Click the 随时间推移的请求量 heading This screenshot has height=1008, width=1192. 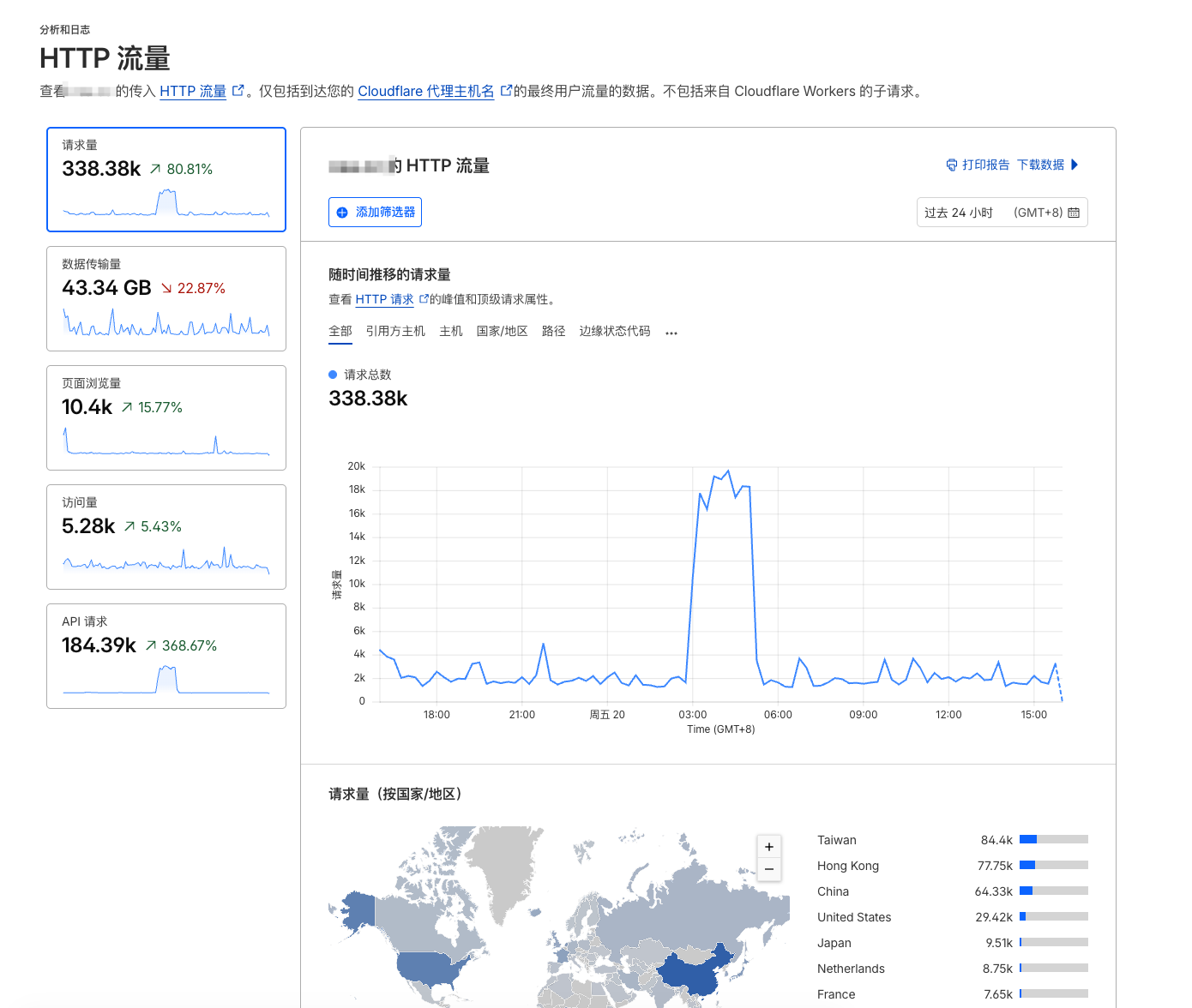389,274
